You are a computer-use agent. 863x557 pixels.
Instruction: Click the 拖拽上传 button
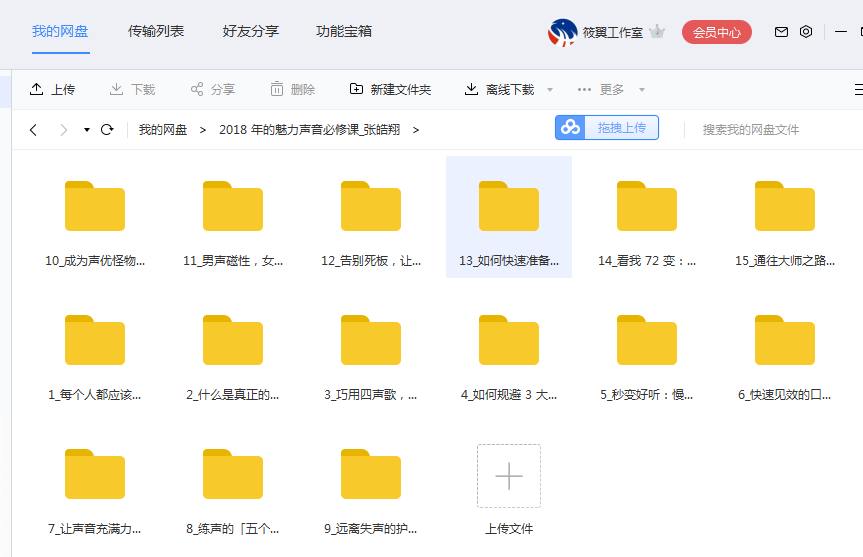(607, 128)
